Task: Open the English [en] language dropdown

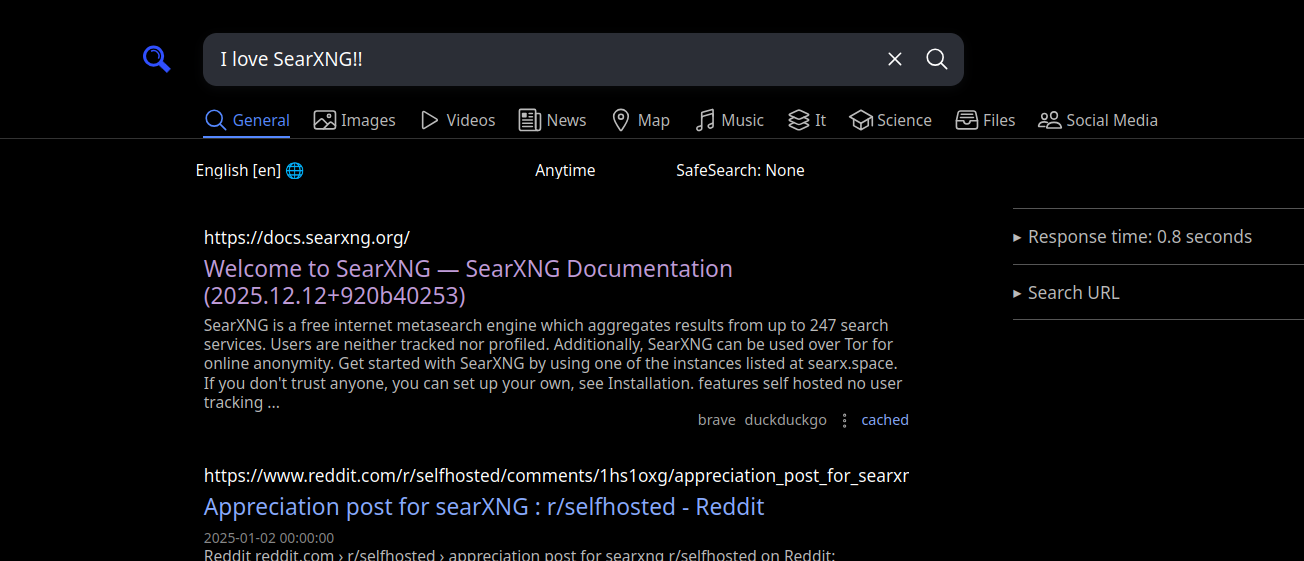Action: [250, 171]
